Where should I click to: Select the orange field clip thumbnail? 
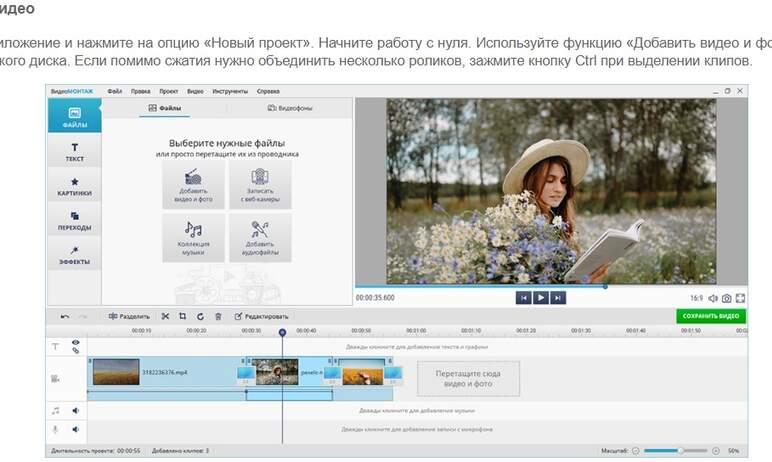(363, 376)
